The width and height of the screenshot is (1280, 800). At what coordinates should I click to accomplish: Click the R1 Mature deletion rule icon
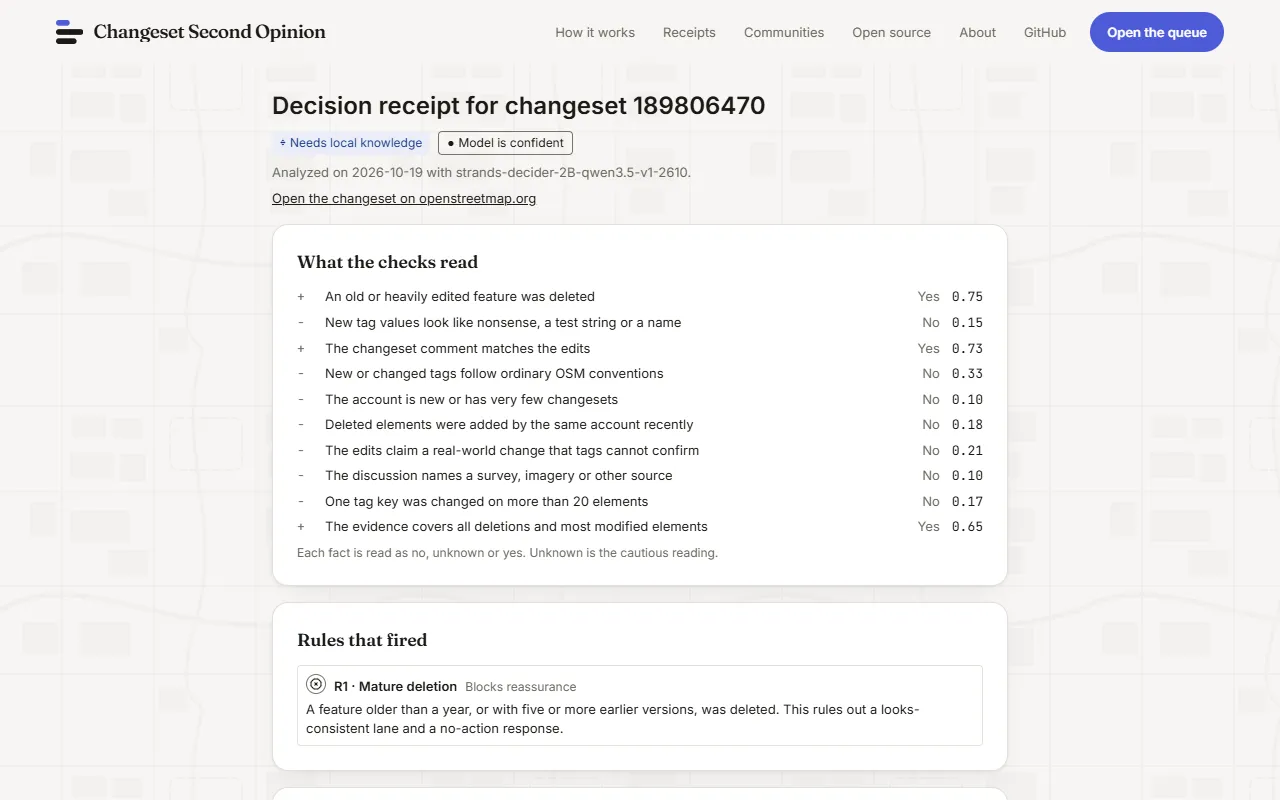tap(316, 685)
